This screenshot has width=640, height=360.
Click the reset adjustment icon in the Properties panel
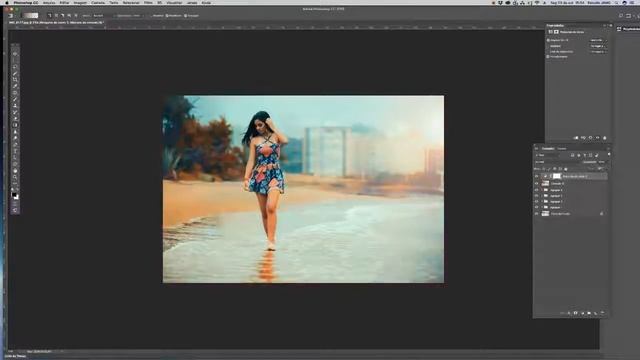tap(590, 138)
